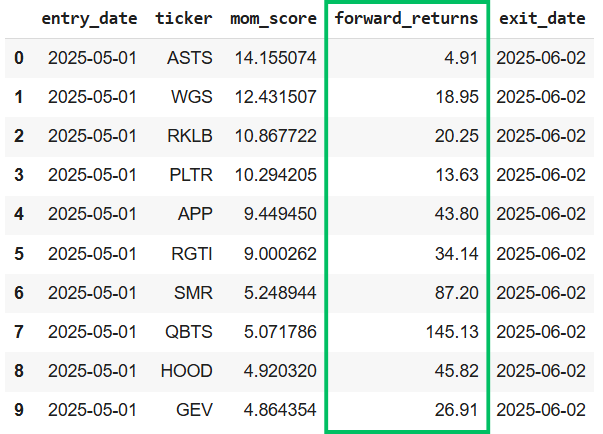Click forward return value 18.95
This screenshot has height=434, width=603.
point(456,97)
